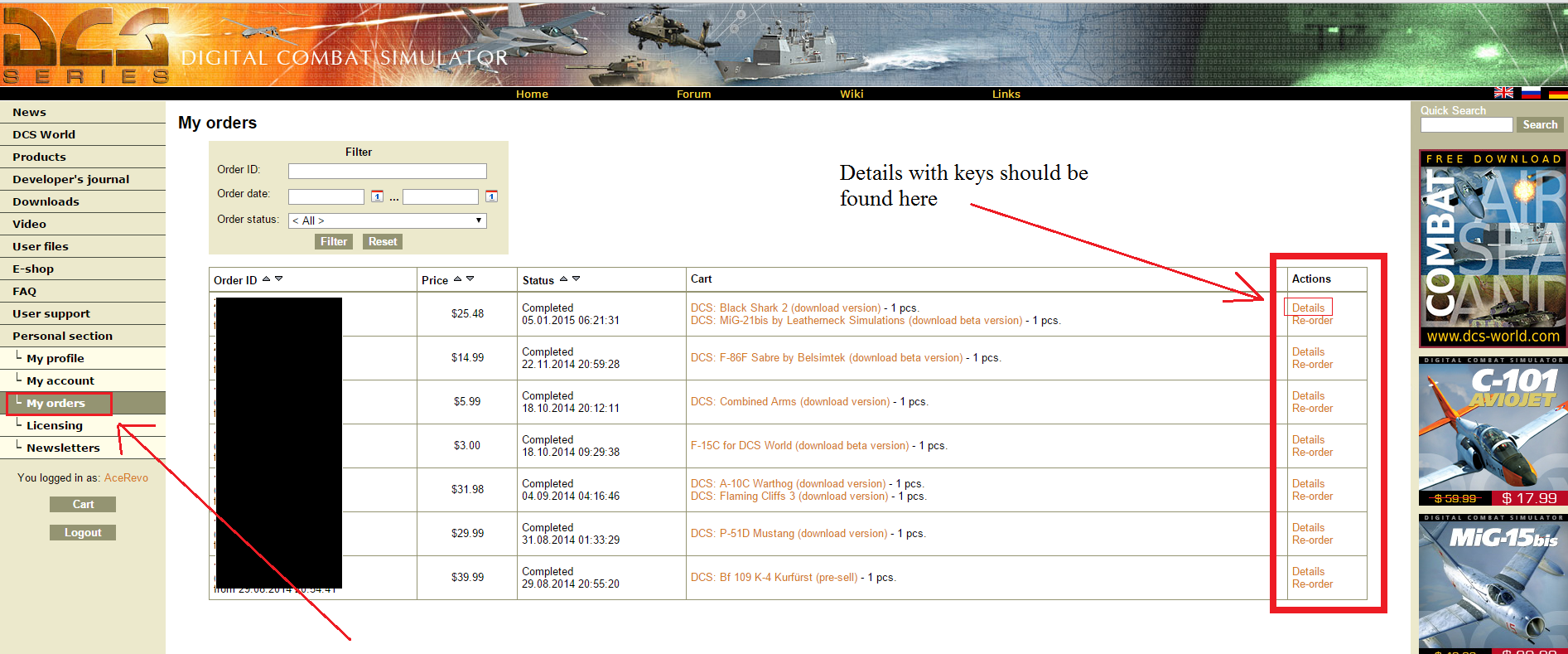The height and width of the screenshot is (654, 1568).
Task: Open Licensing under Personal section
Action: 83,425
